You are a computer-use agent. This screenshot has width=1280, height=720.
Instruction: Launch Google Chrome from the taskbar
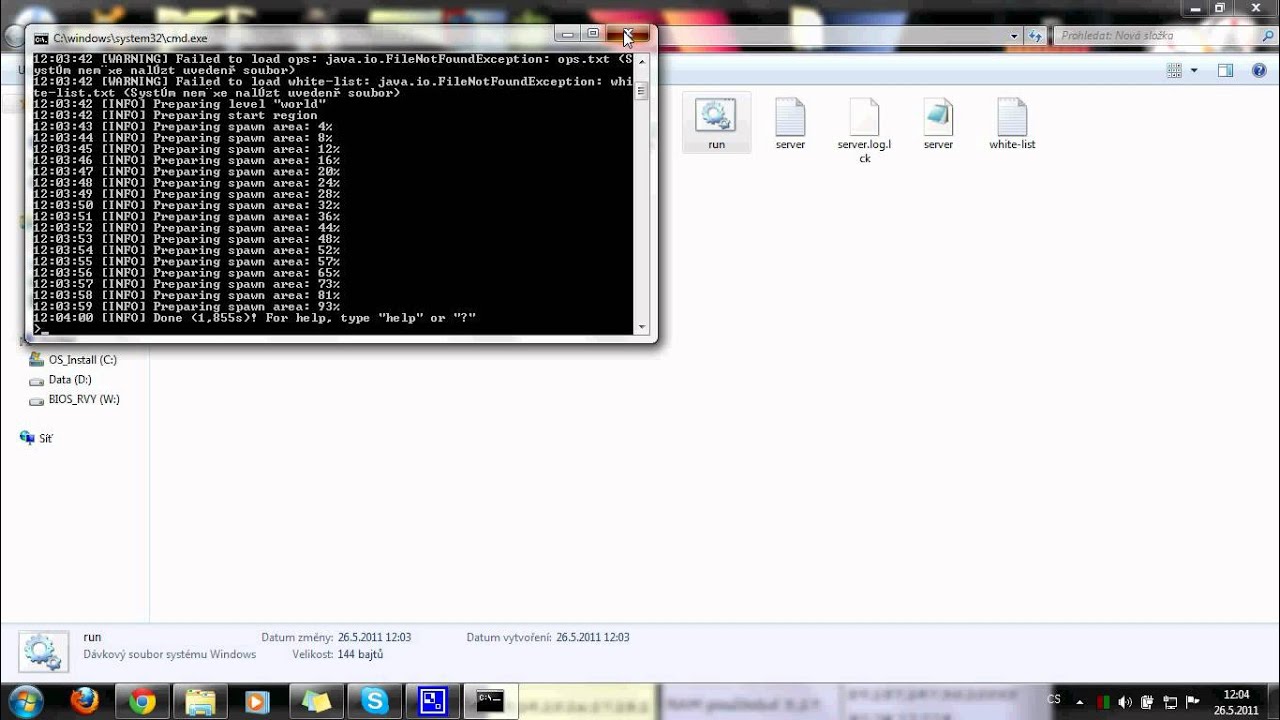142,701
